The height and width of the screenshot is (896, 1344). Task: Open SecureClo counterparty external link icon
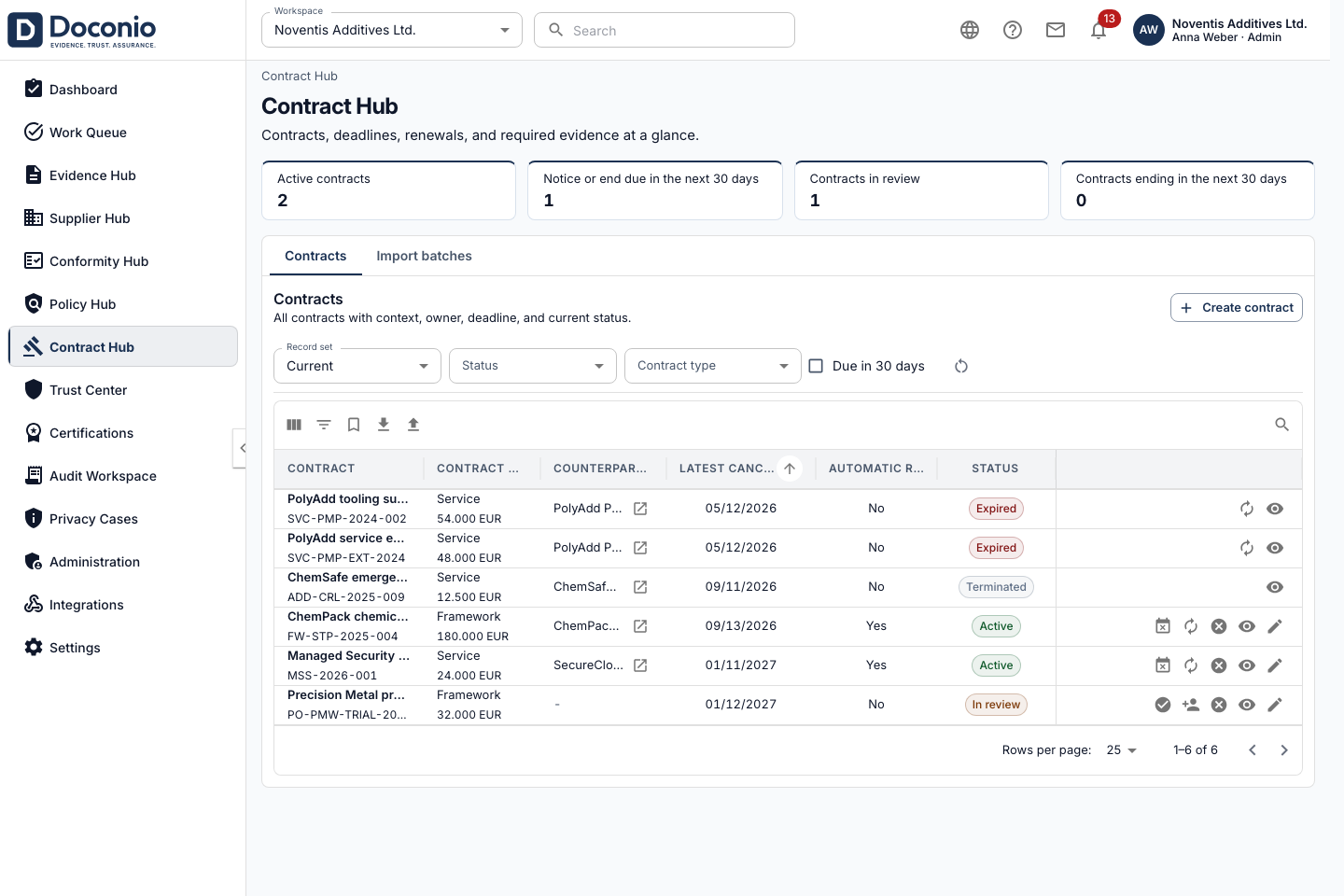(x=640, y=665)
